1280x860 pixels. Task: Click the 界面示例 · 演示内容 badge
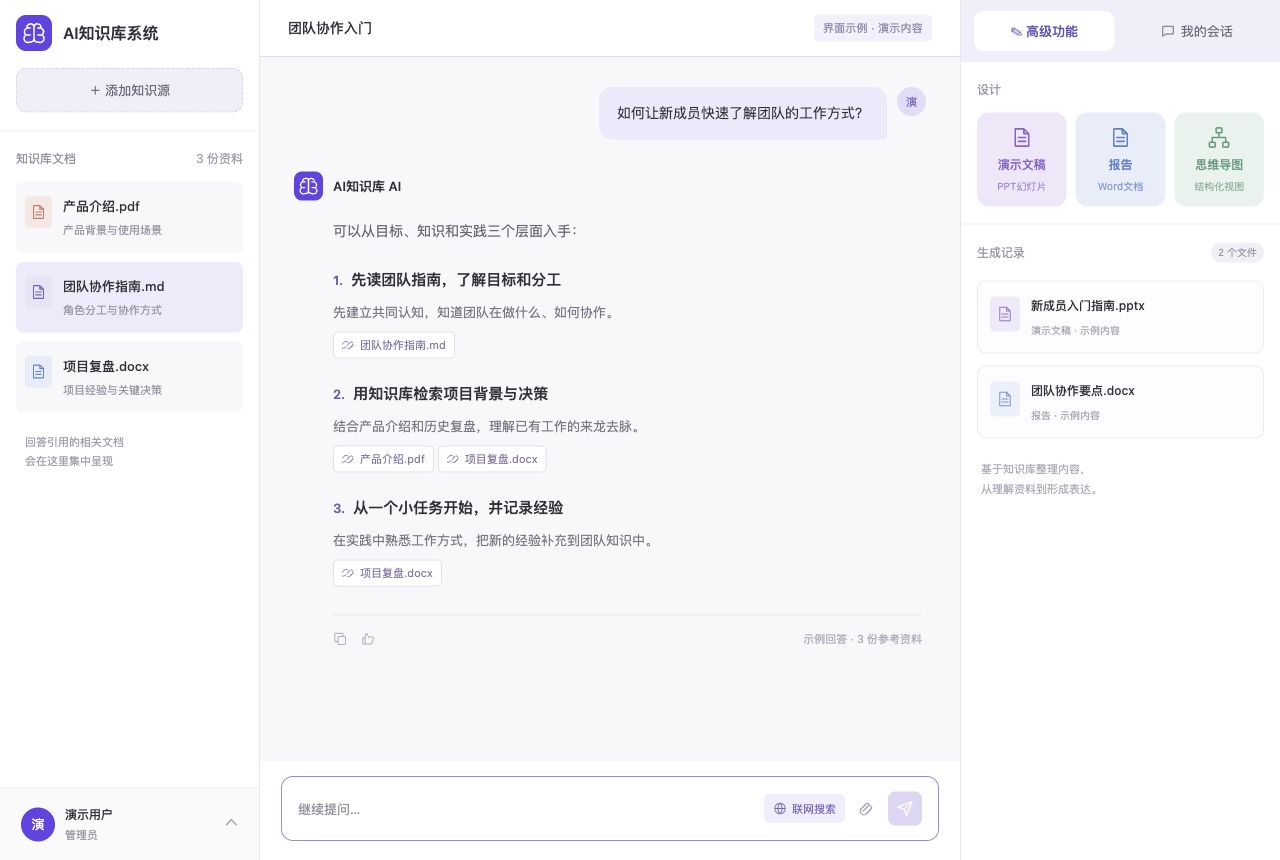(873, 28)
